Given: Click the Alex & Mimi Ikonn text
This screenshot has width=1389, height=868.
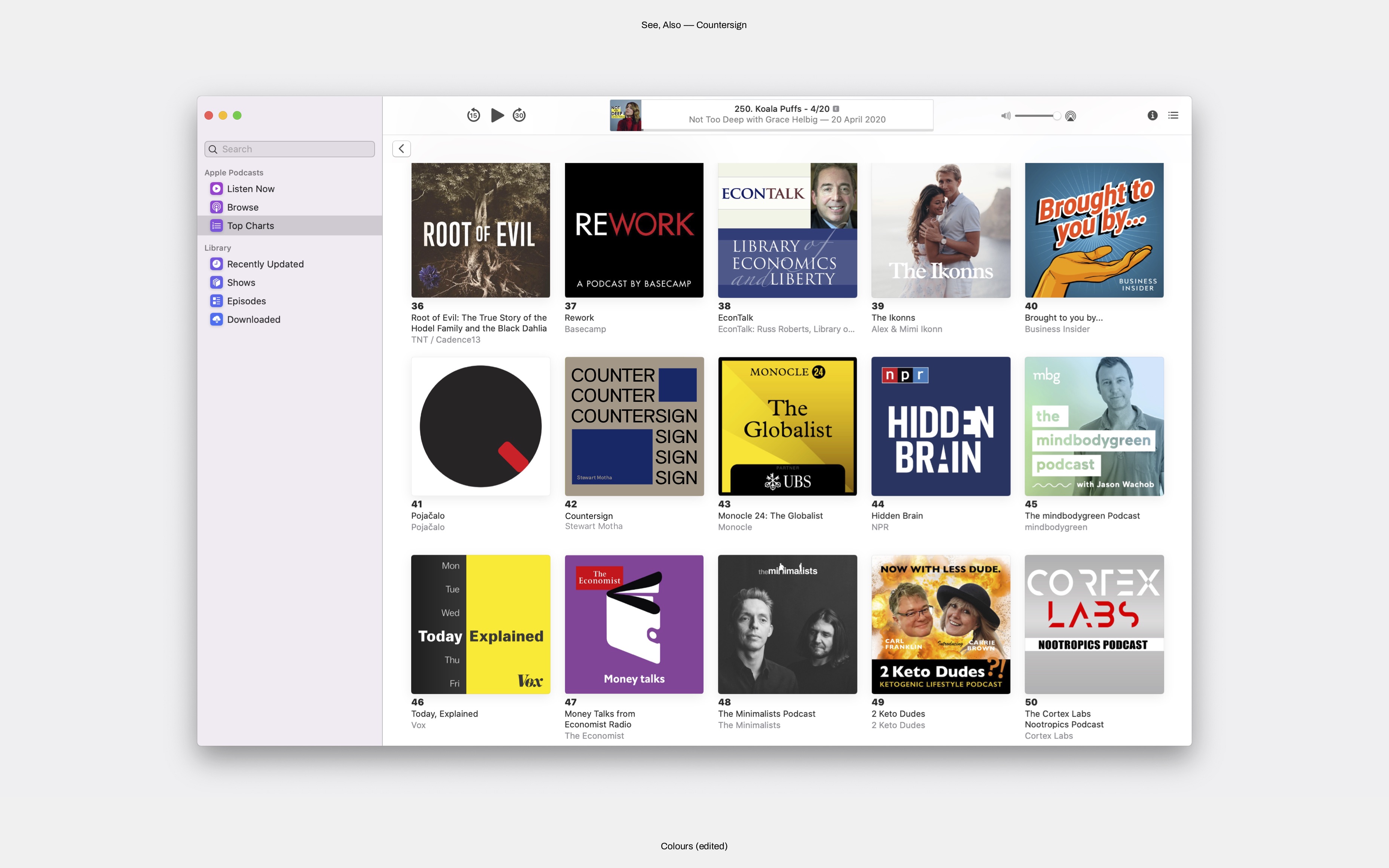Looking at the screenshot, I should tap(907, 329).
